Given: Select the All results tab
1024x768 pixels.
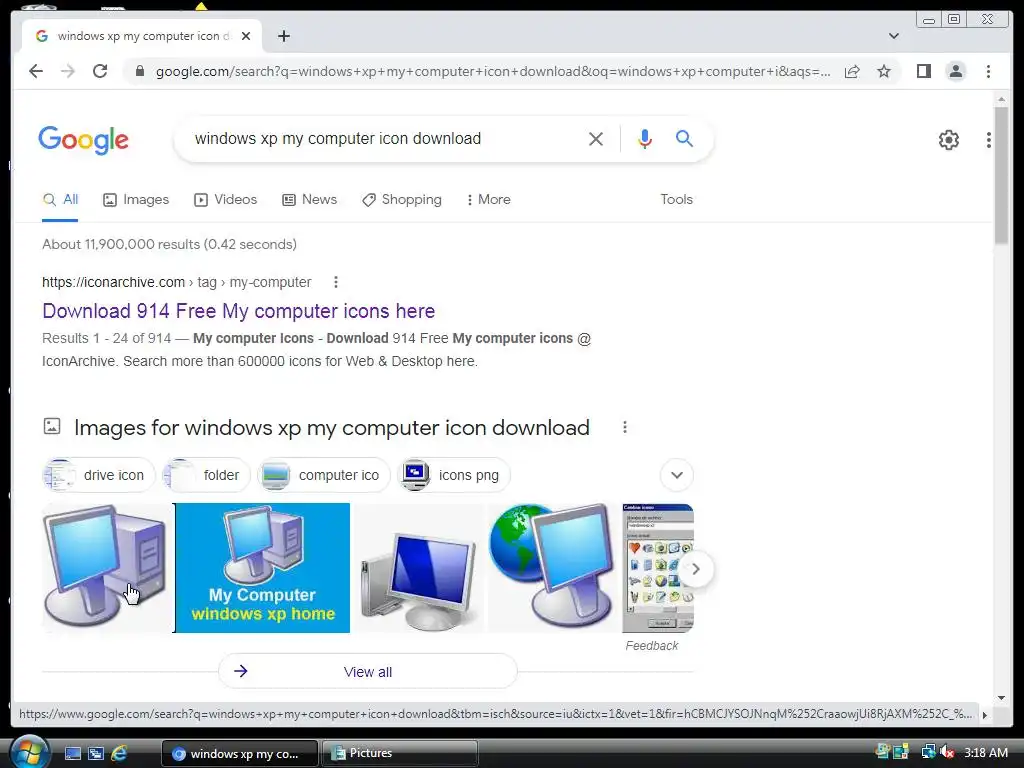Looking at the screenshot, I should coord(60,200).
